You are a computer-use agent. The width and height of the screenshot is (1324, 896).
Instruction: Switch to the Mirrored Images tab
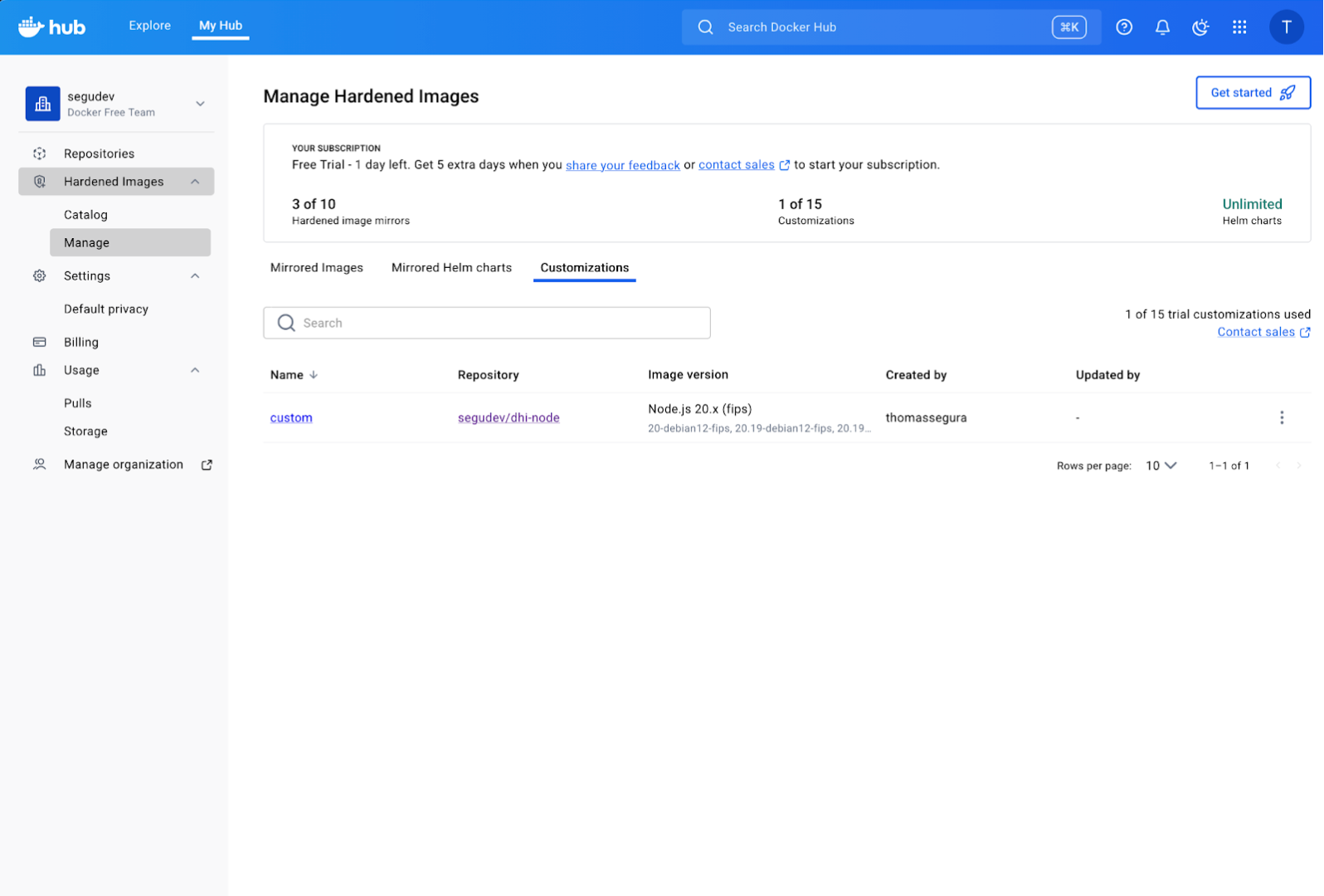316,268
